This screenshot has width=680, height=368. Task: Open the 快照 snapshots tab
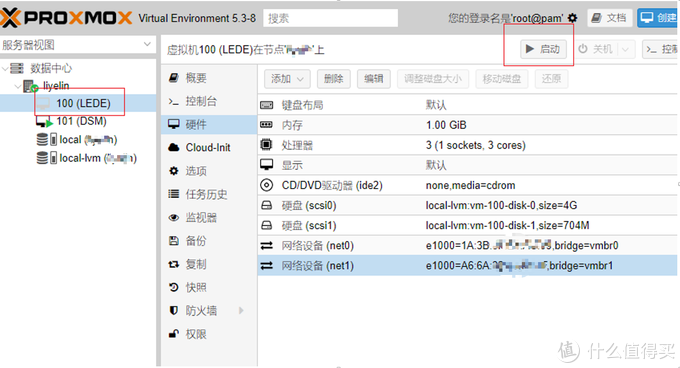coord(209,287)
